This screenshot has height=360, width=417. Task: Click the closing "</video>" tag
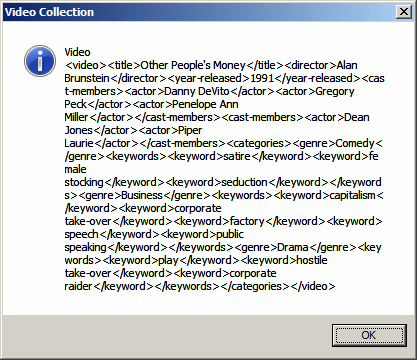(313, 286)
